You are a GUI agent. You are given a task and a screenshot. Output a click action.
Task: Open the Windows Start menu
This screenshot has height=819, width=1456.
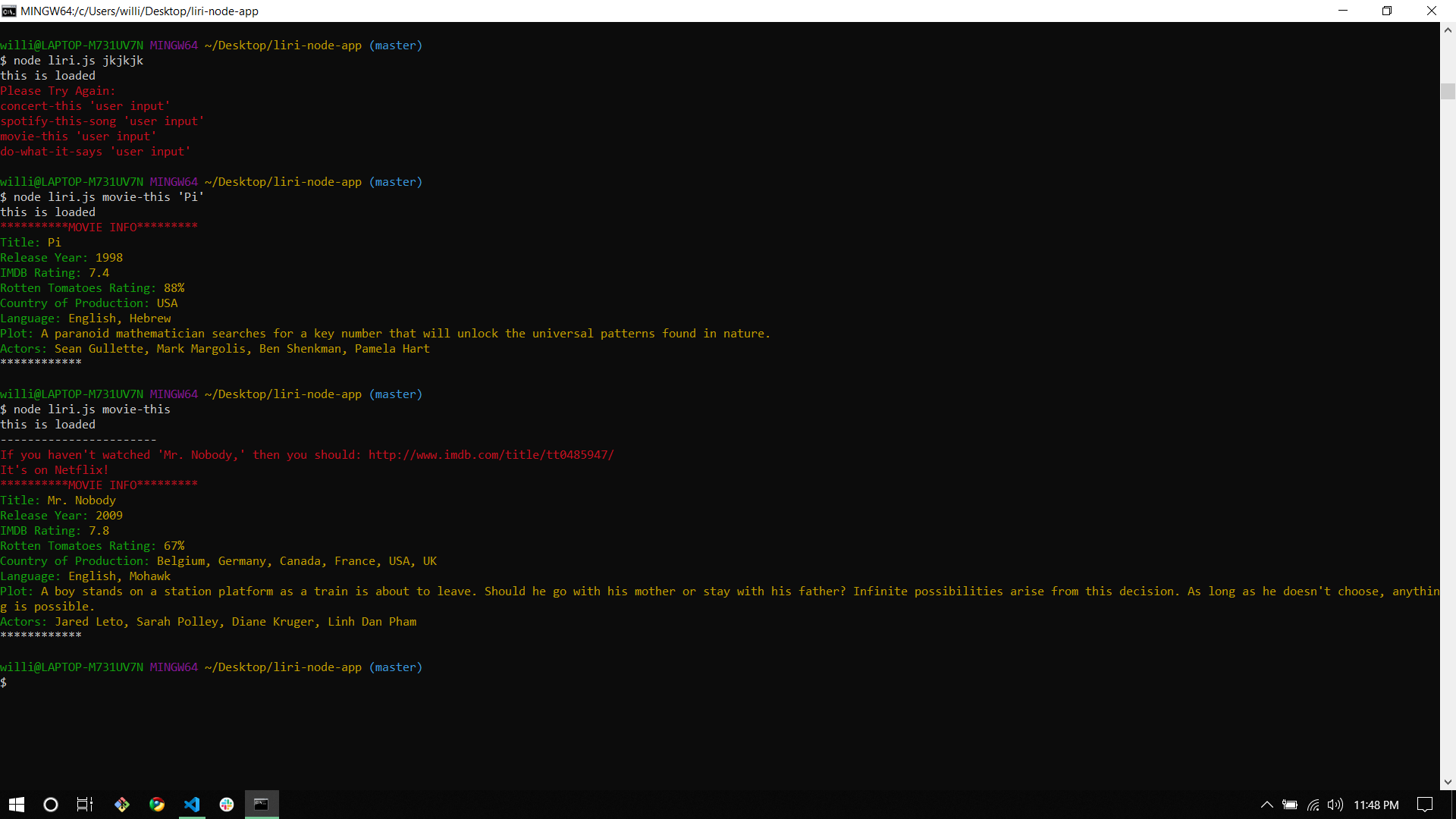pos(16,804)
